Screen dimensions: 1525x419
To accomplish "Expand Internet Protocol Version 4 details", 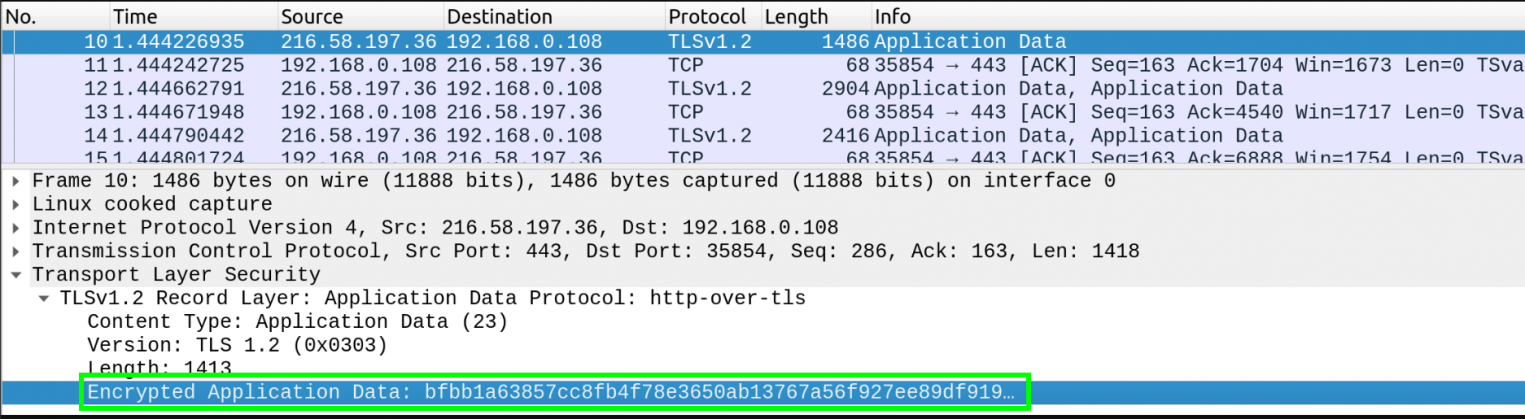I will (x=17, y=228).
